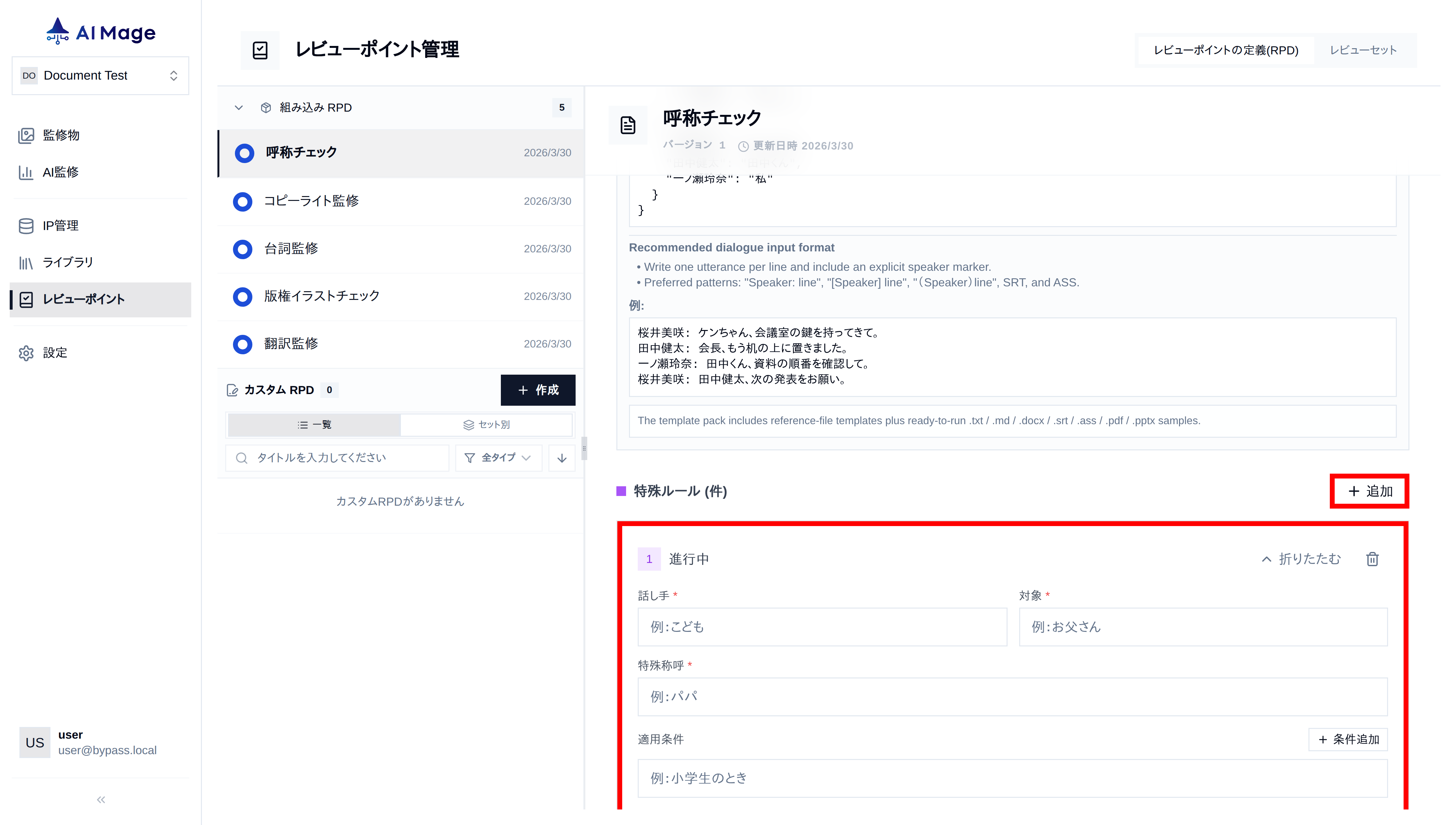Open IP管理 in the sidebar
The height and width of the screenshot is (825, 1456).
(100, 226)
